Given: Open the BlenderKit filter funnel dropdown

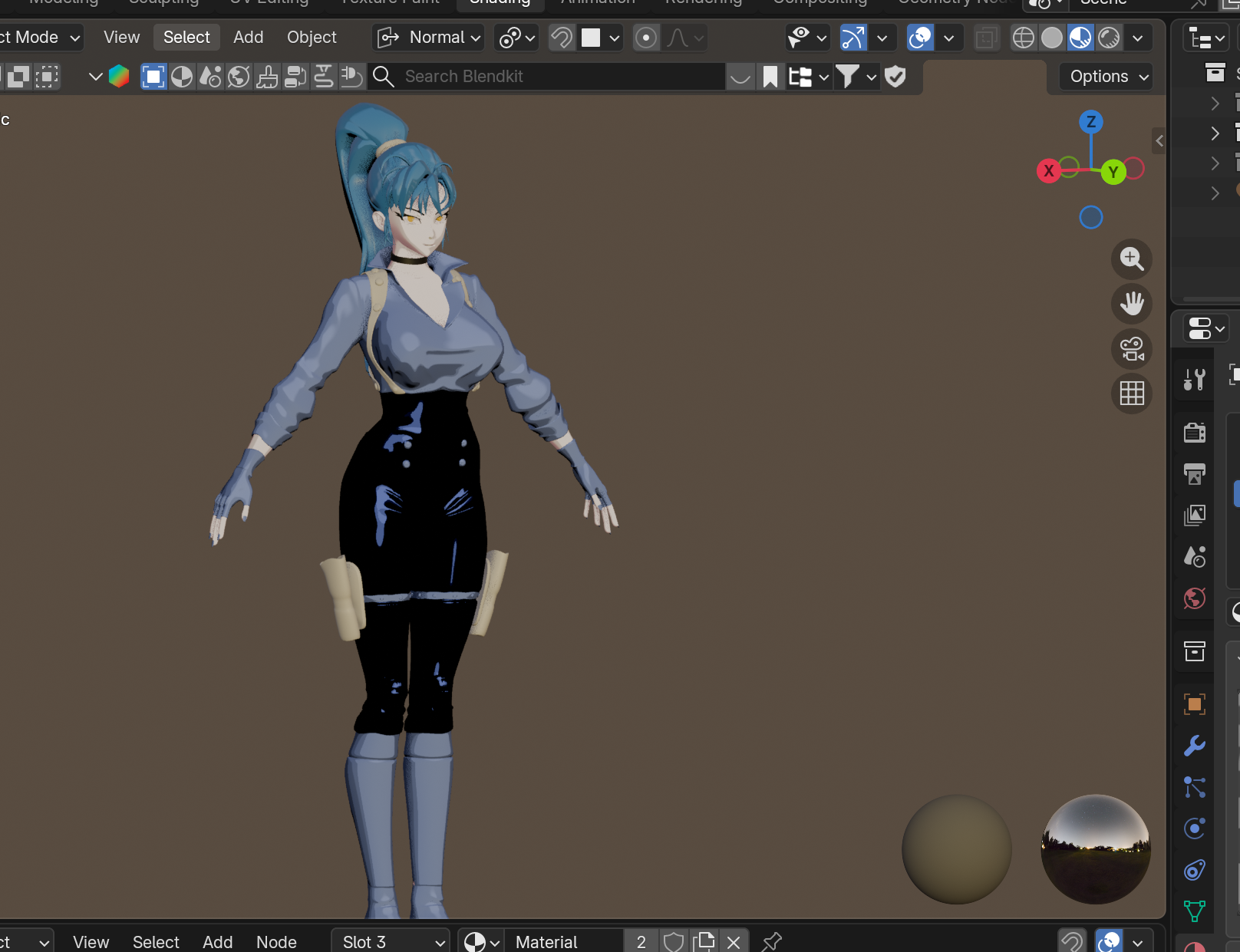Looking at the screenshot, I should coord(856,77).
